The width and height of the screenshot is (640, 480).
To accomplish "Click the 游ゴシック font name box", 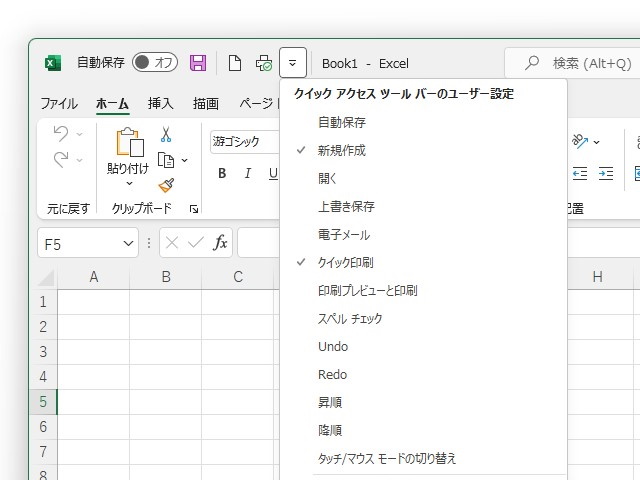I will coord(244,142).
